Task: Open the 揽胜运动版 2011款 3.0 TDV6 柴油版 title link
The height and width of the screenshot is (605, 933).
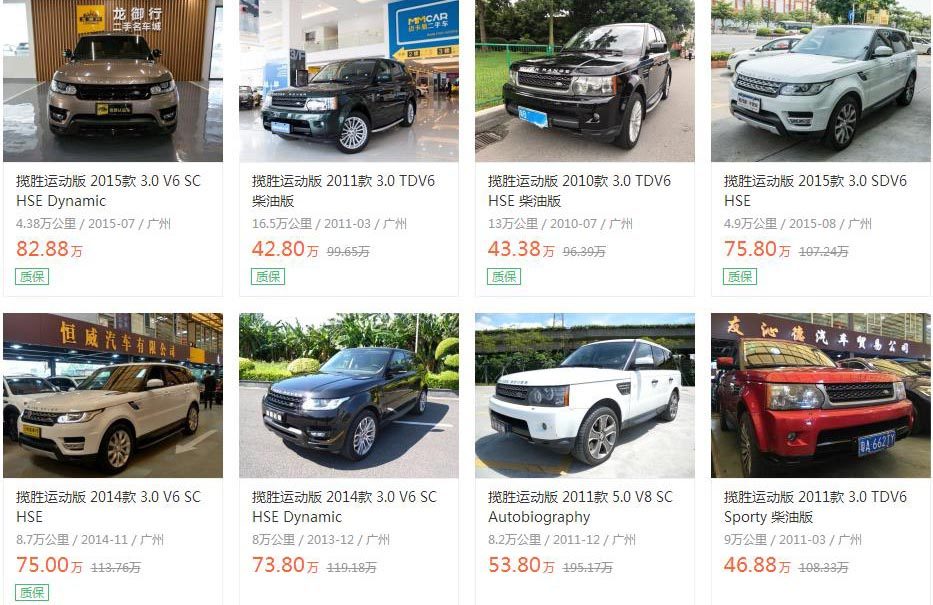Action: (x=343, y=191)
